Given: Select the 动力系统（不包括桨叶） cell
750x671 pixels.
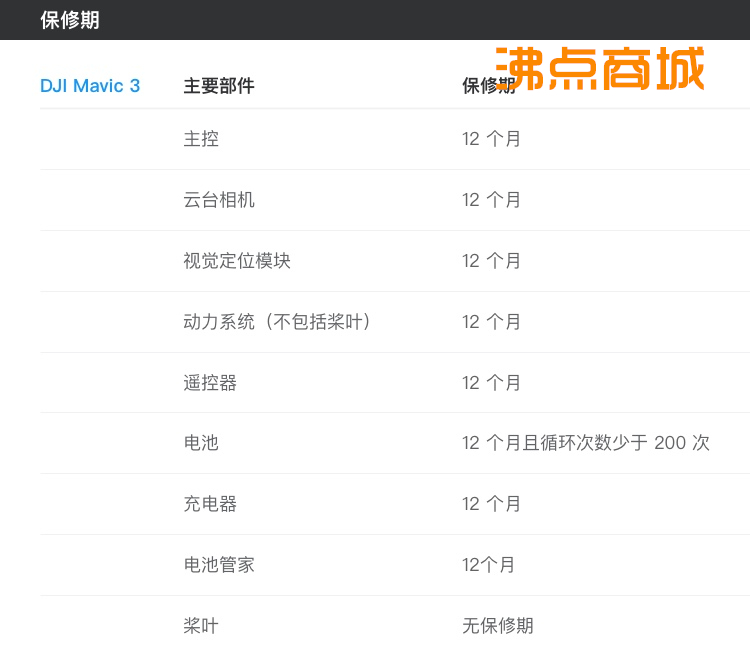Looking at the screenshot, I should (277, 322).
